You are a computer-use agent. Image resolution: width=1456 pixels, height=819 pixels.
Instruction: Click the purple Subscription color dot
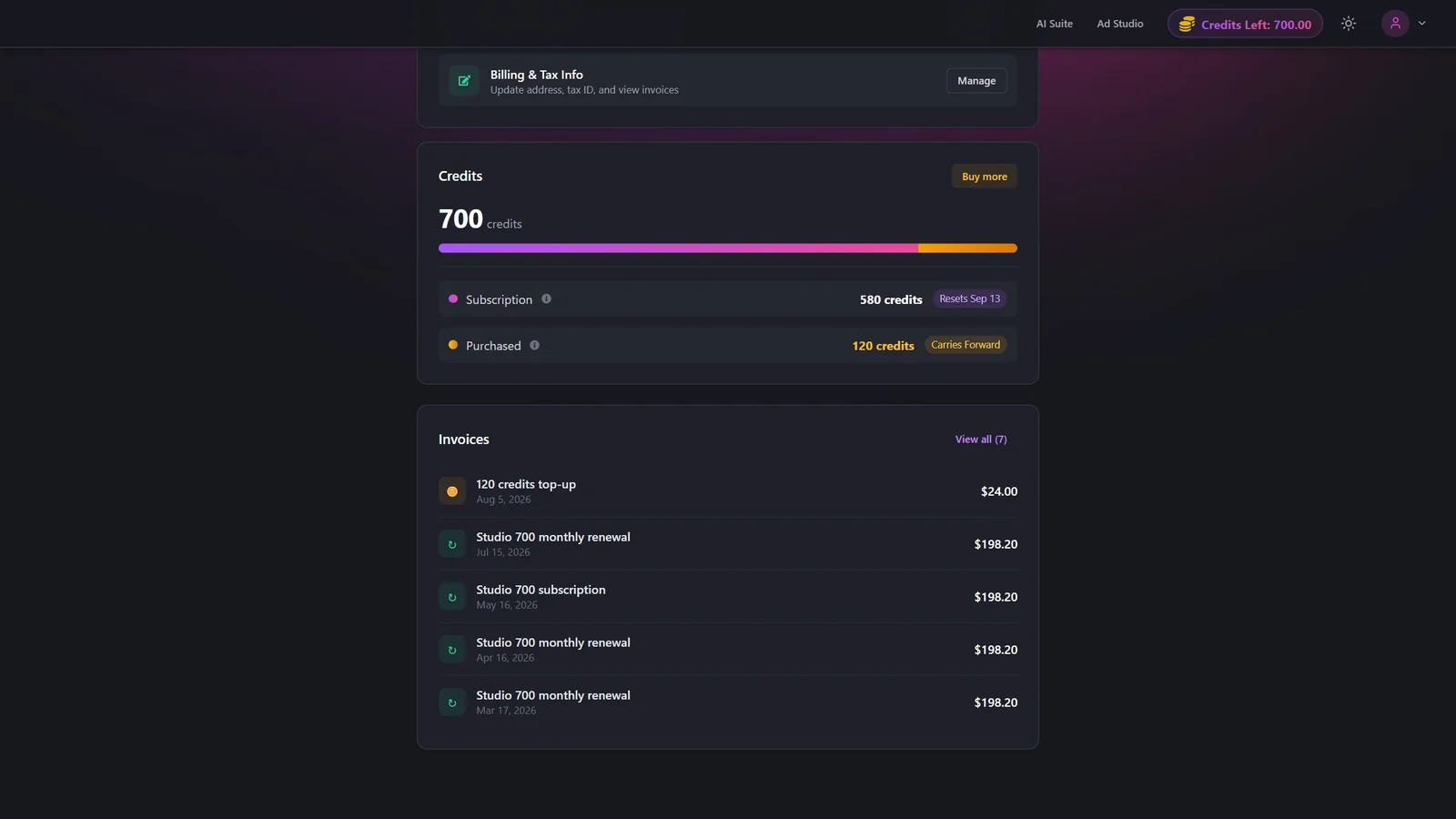pyautogui.click(x=453, y=298)
